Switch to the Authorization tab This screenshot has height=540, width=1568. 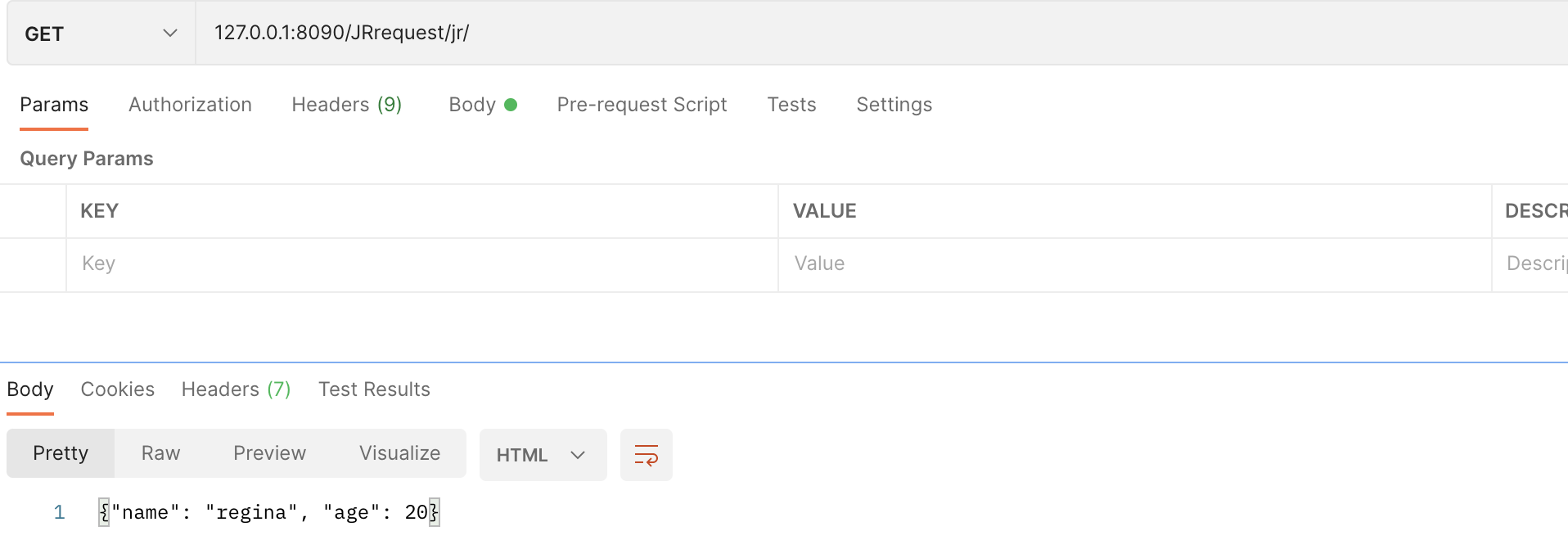pyautogui.click(x=190, y=105)
